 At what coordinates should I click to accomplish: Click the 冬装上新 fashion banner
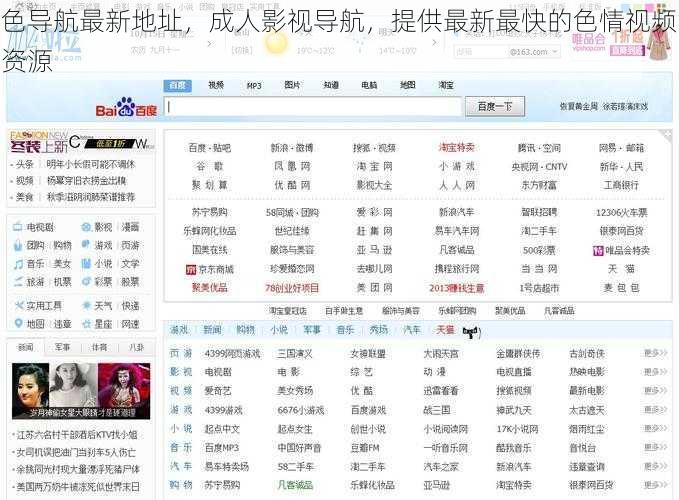coord(81,142)
